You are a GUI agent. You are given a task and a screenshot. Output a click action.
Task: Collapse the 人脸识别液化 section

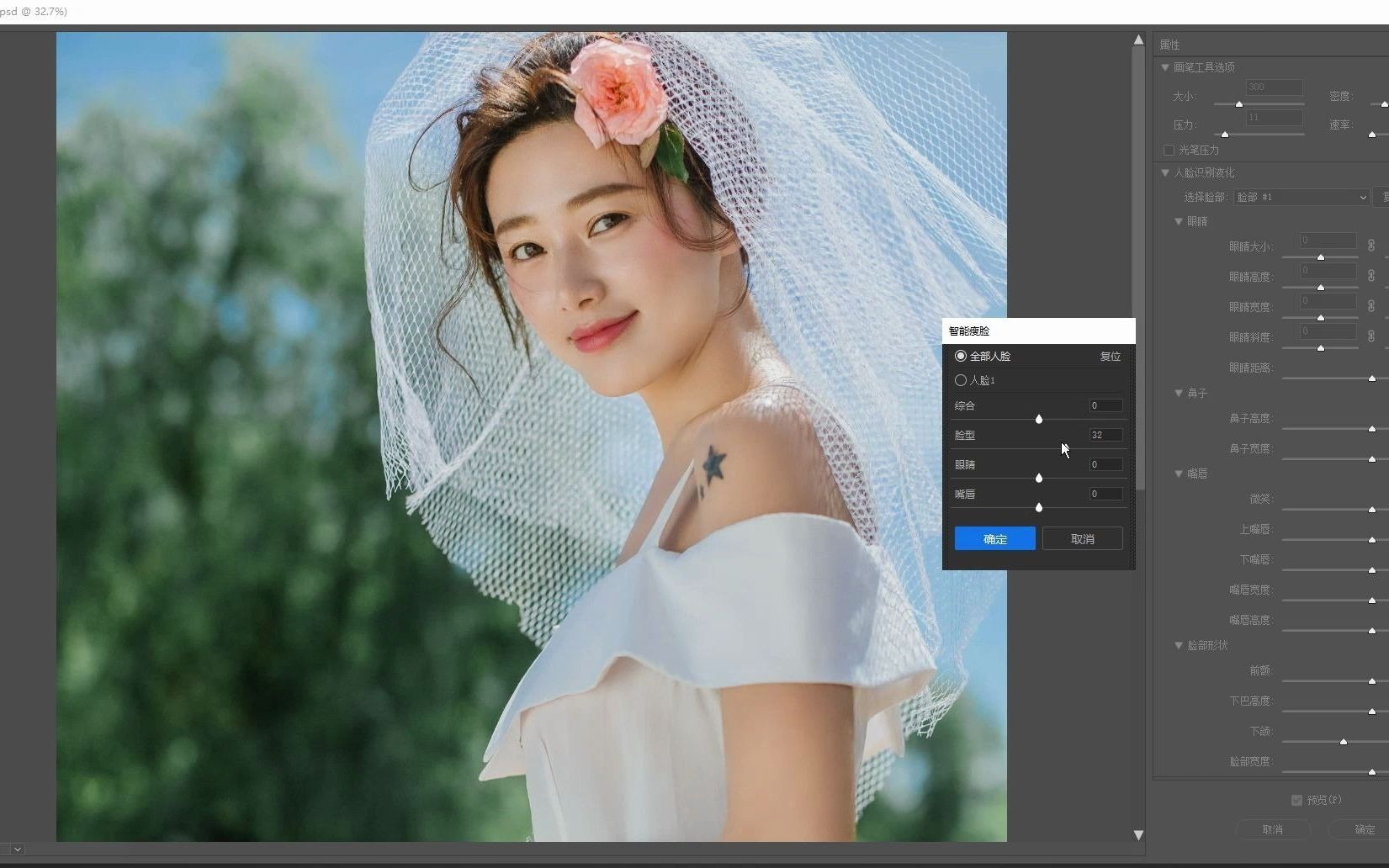[x=1165, y=172]
